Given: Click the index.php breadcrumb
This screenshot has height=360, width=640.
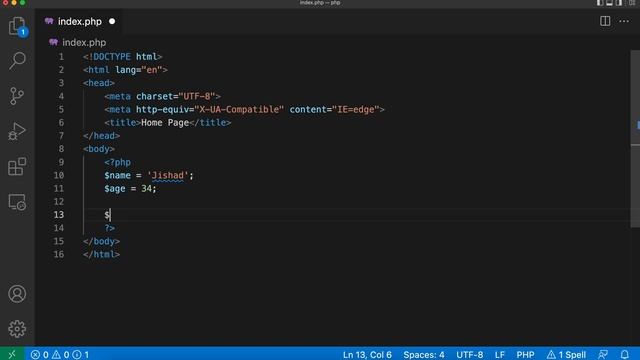Looking at the screenshot, I should [x=84, y=42].
